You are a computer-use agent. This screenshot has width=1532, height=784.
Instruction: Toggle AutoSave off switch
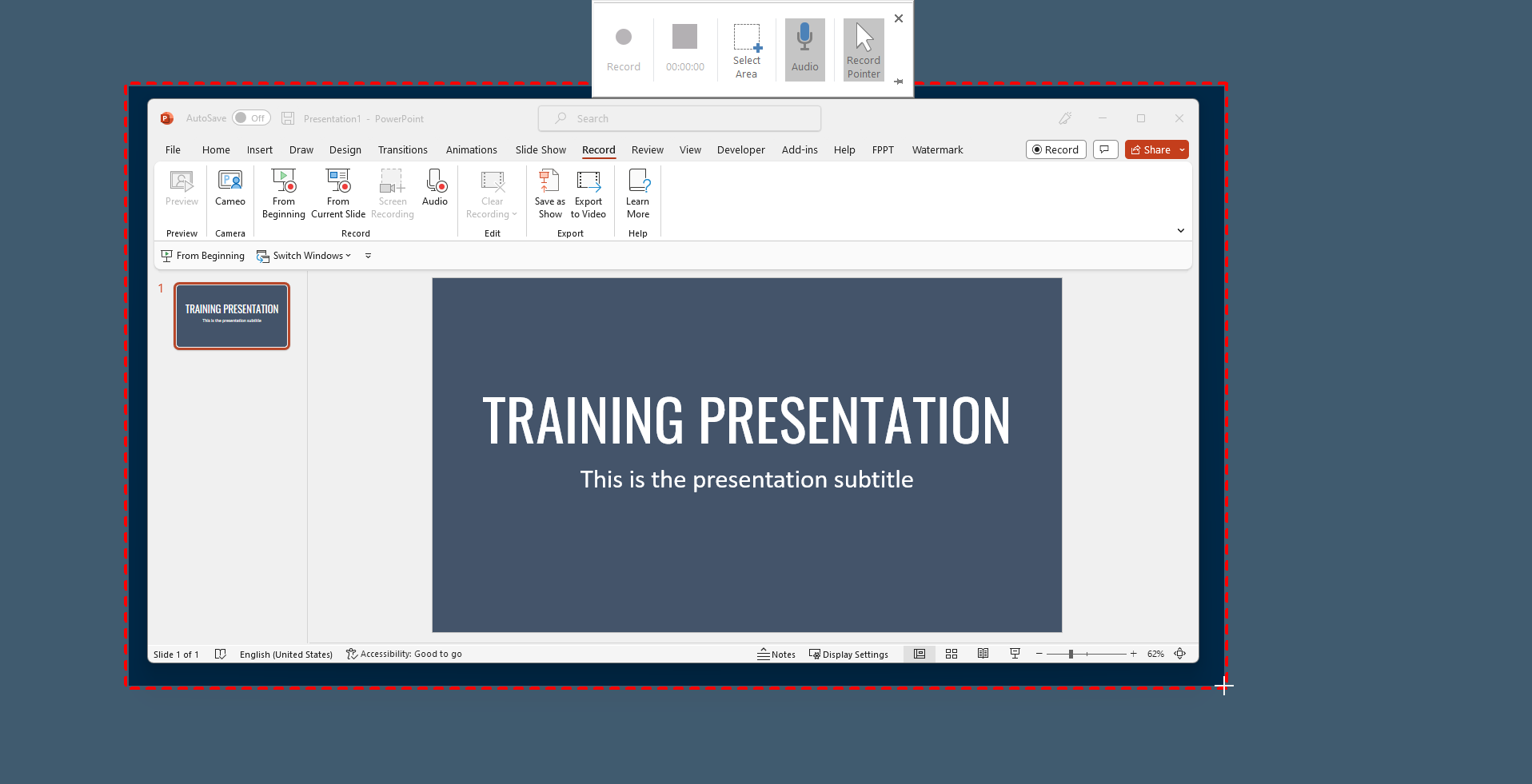(x=250, y=117)
